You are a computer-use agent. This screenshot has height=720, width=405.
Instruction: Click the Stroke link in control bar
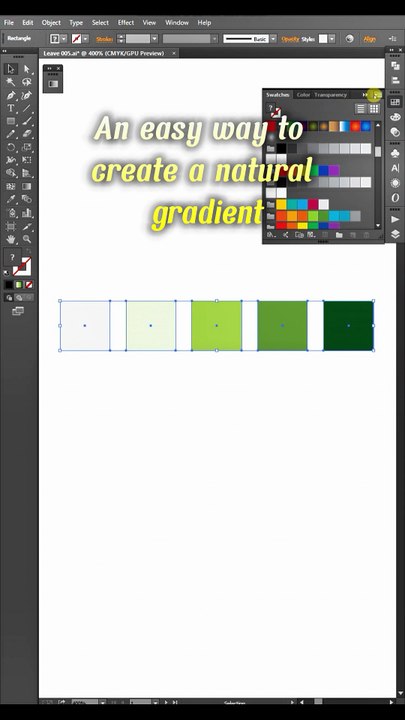(104, 39)
